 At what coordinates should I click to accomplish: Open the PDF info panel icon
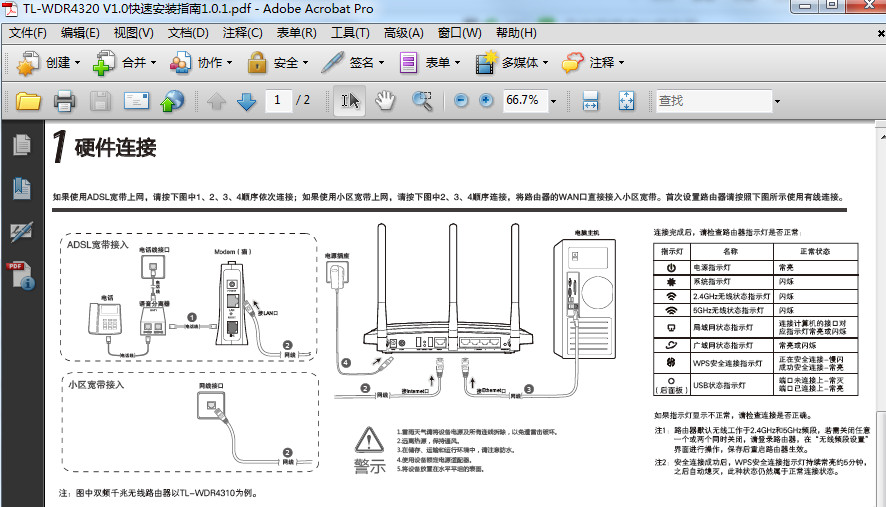point(21,276)
